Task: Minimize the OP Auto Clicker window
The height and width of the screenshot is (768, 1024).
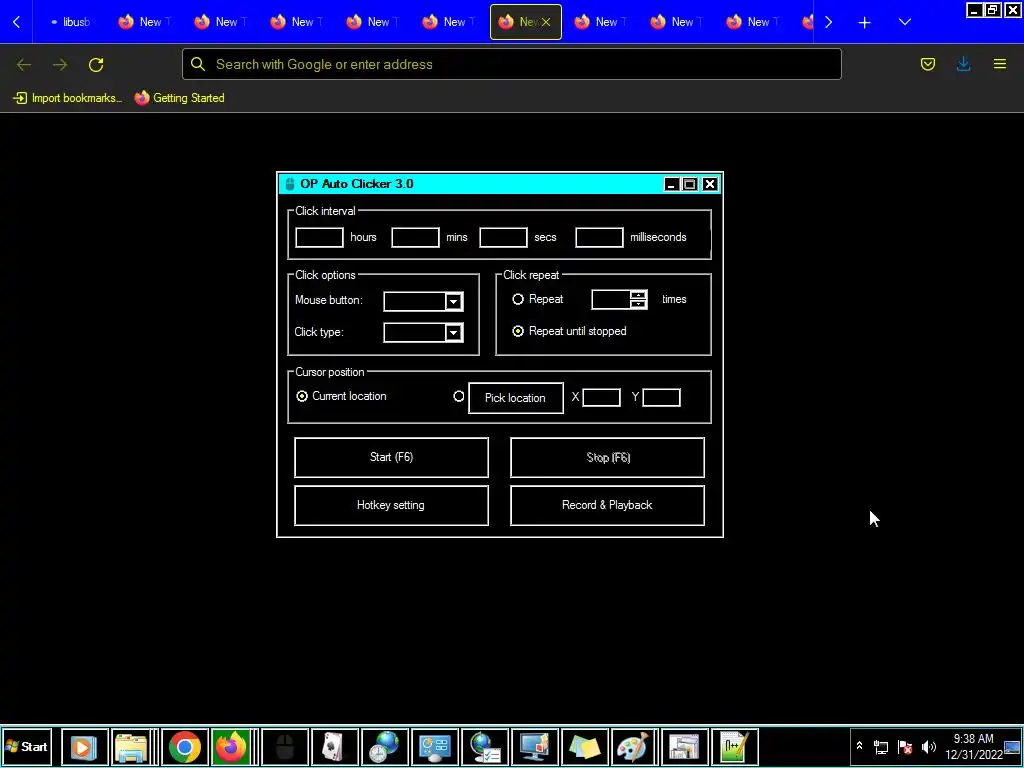Action: click(x=671, y=184)
